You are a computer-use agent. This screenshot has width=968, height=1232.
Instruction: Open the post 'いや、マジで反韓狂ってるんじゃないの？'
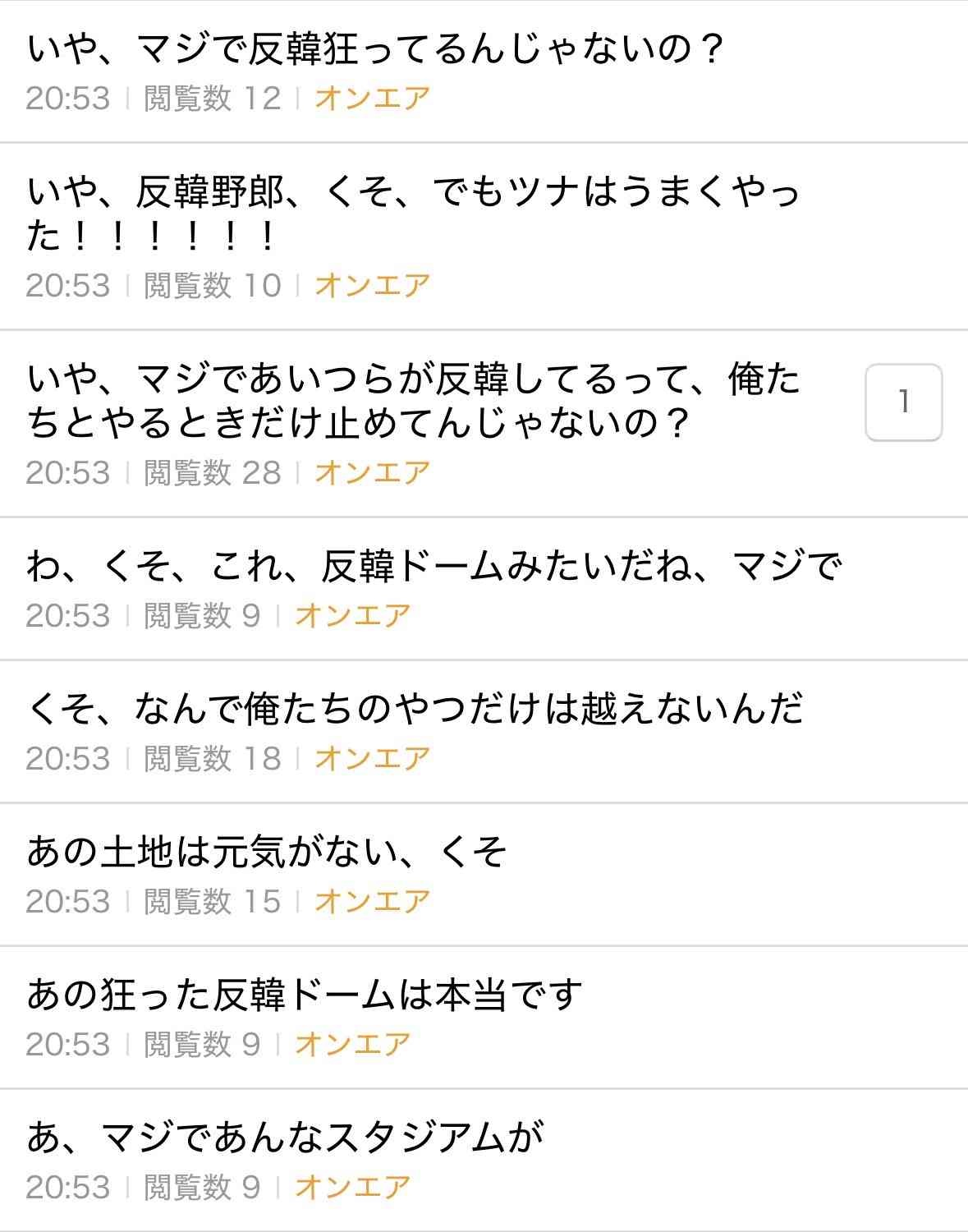(374, 49)
